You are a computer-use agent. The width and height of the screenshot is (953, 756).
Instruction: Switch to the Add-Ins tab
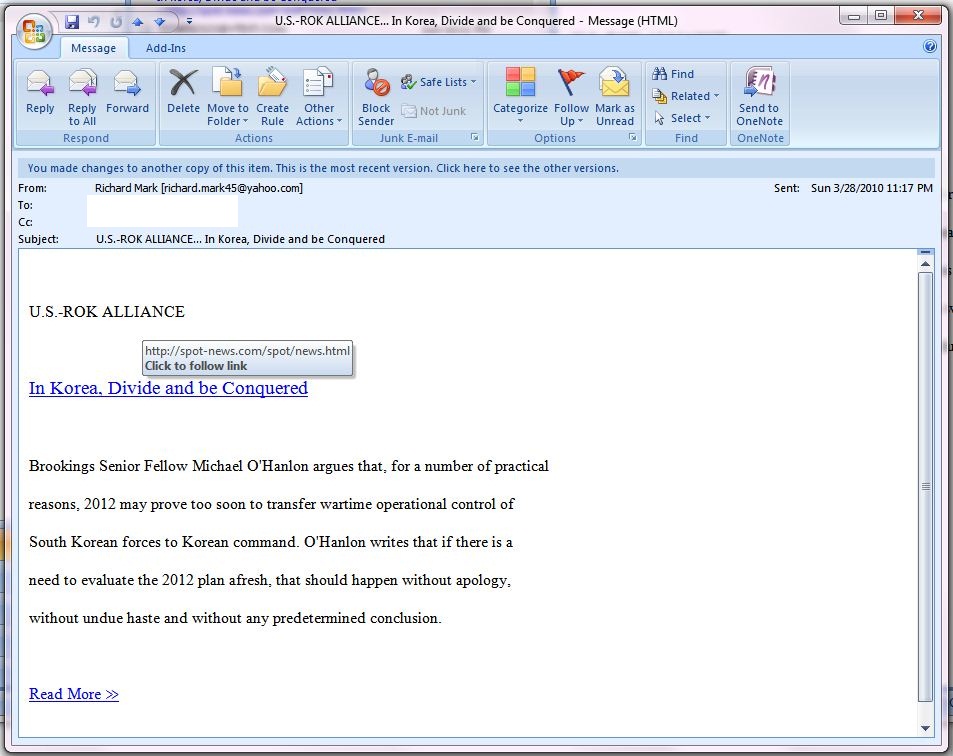pyautogui.click(x=165, y=48)
